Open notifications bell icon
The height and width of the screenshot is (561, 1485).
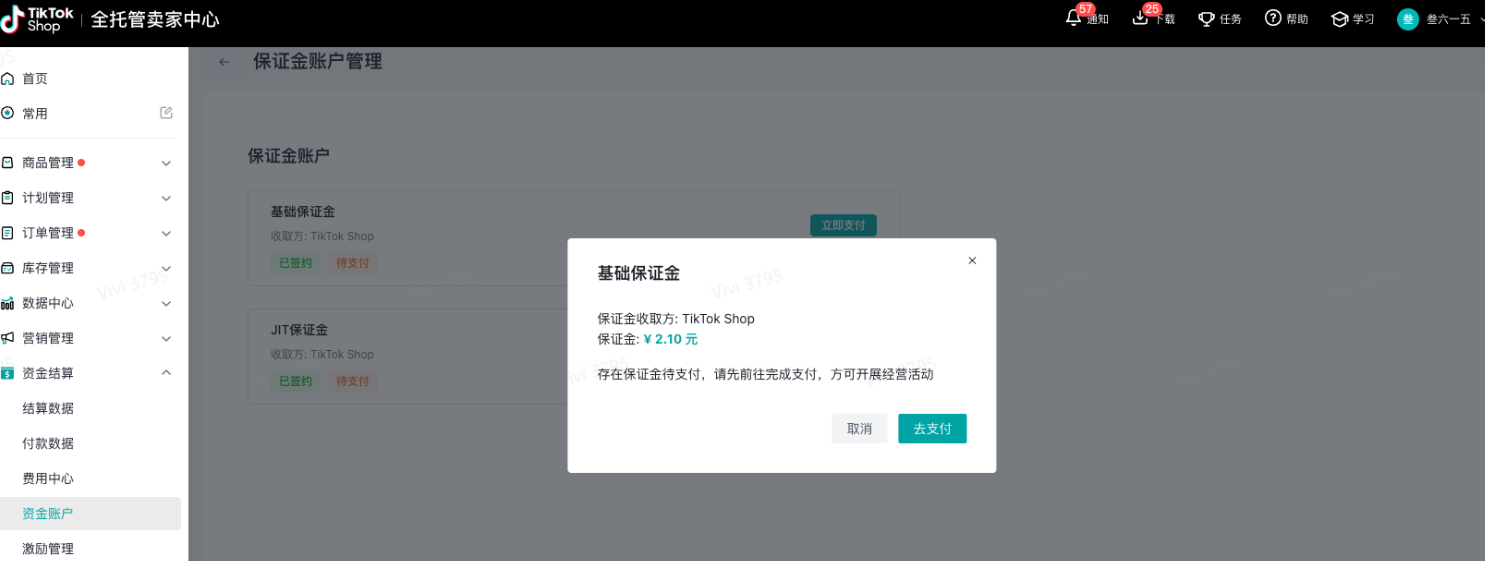[1074, 18]
